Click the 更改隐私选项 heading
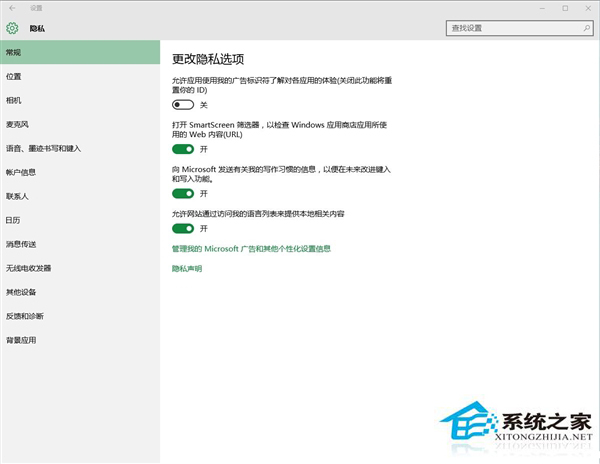This screenshot has height=464, width=600. (208, 59)
